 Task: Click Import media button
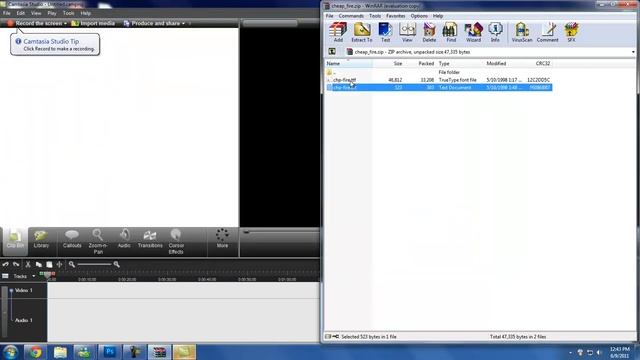[x=93, y=23]
